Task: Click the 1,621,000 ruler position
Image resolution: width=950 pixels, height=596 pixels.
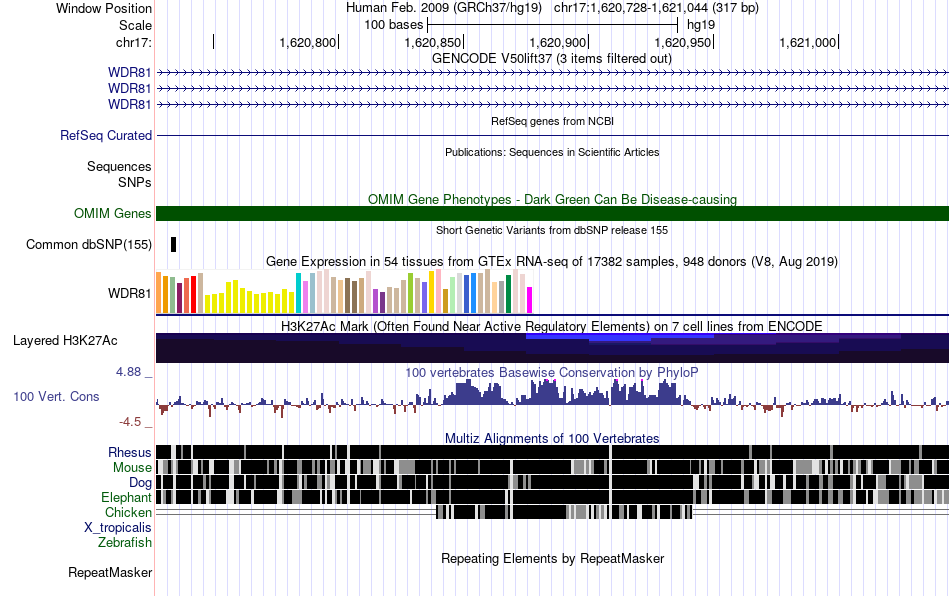Action: [808, 42]
